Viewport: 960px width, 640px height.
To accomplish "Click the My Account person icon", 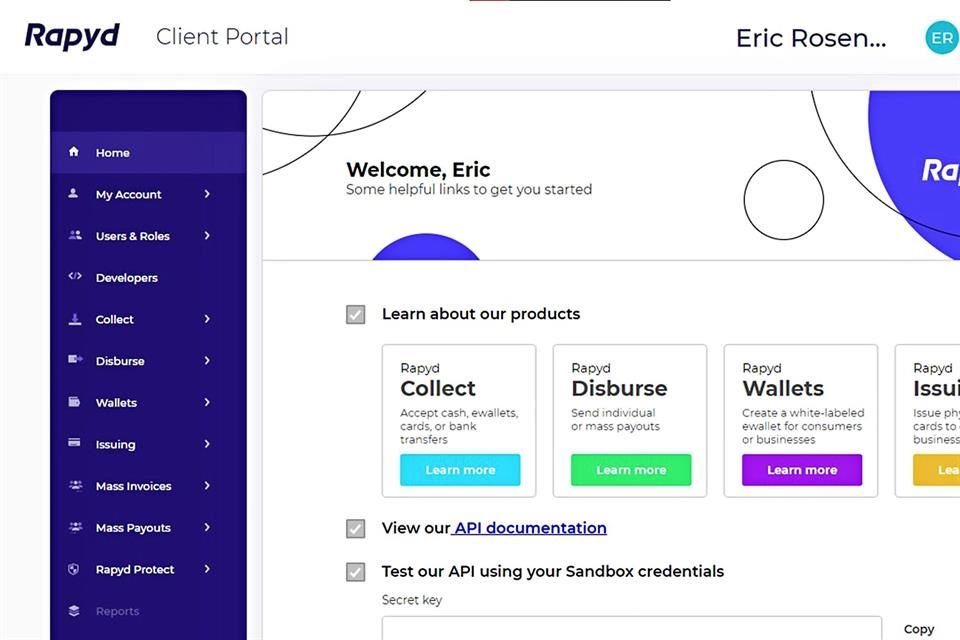I will [74, 194].
